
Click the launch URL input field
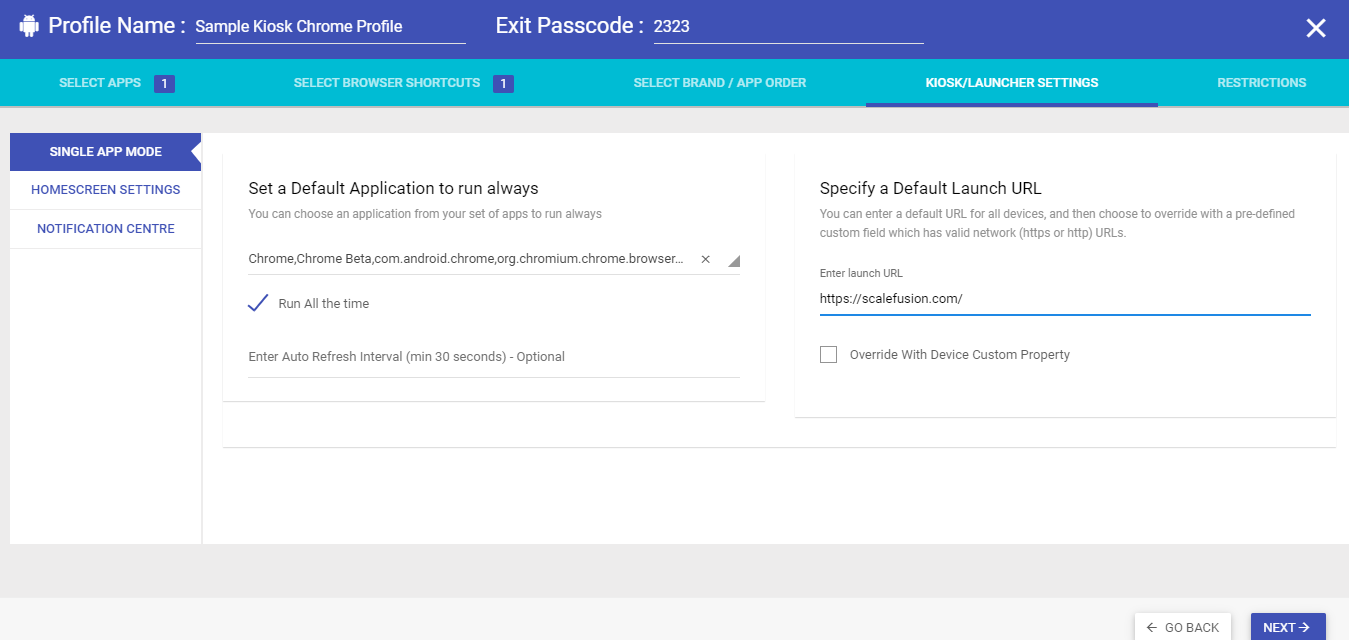point(1064,298)
